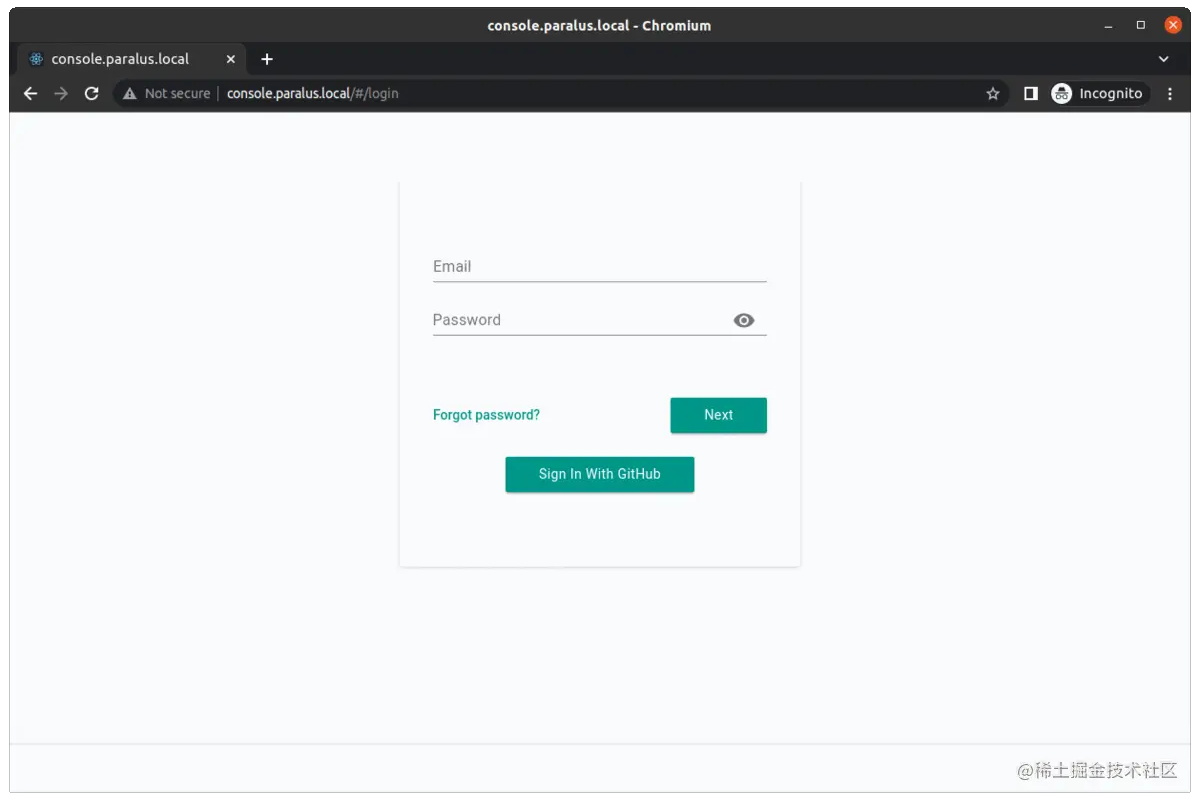Bookmark this page with star icon
This screenshot has height=802, width=1200.
point(992,93)
